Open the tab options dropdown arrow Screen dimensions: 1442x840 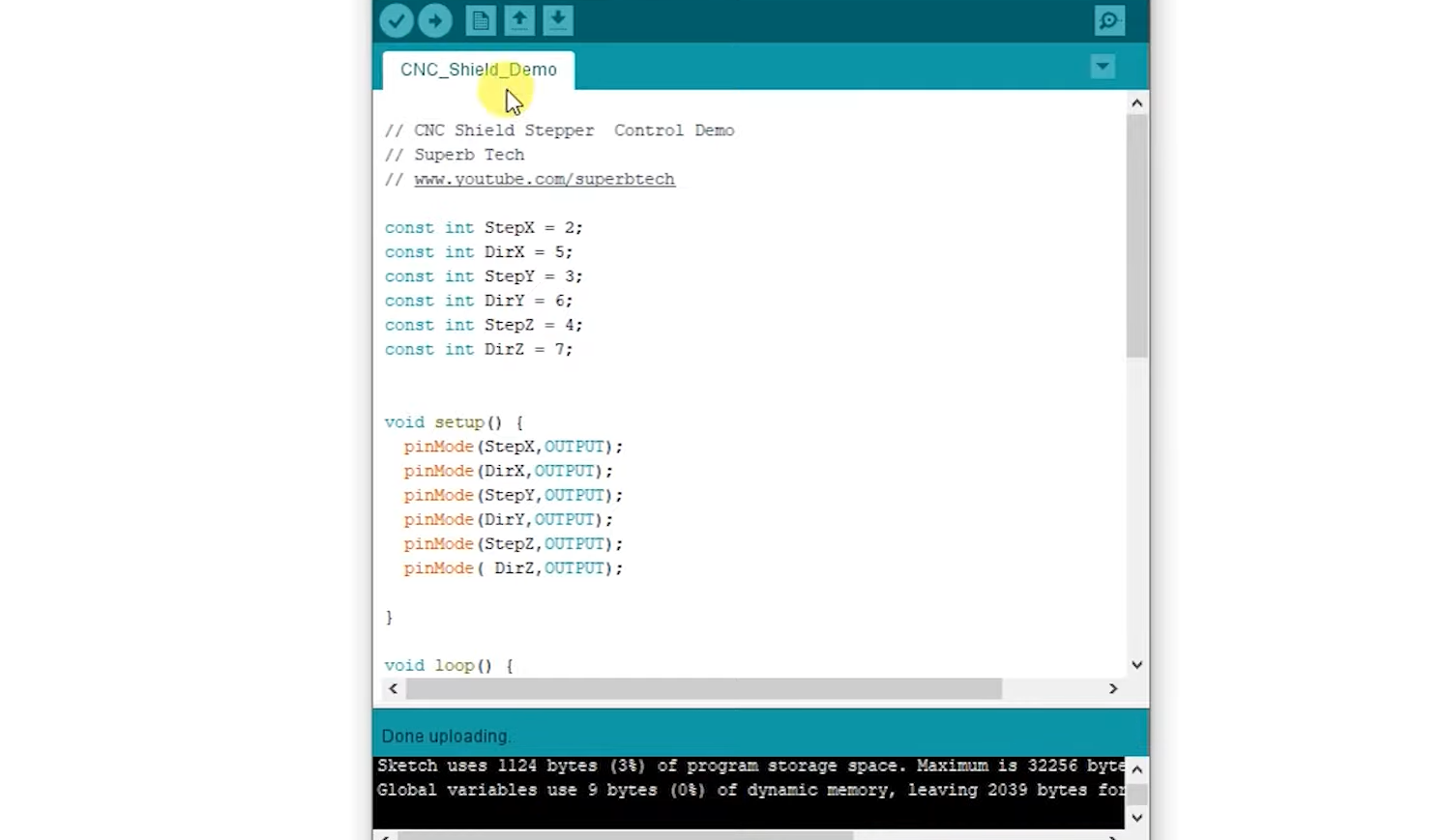pyautogui.click(x=1103, y=67)
